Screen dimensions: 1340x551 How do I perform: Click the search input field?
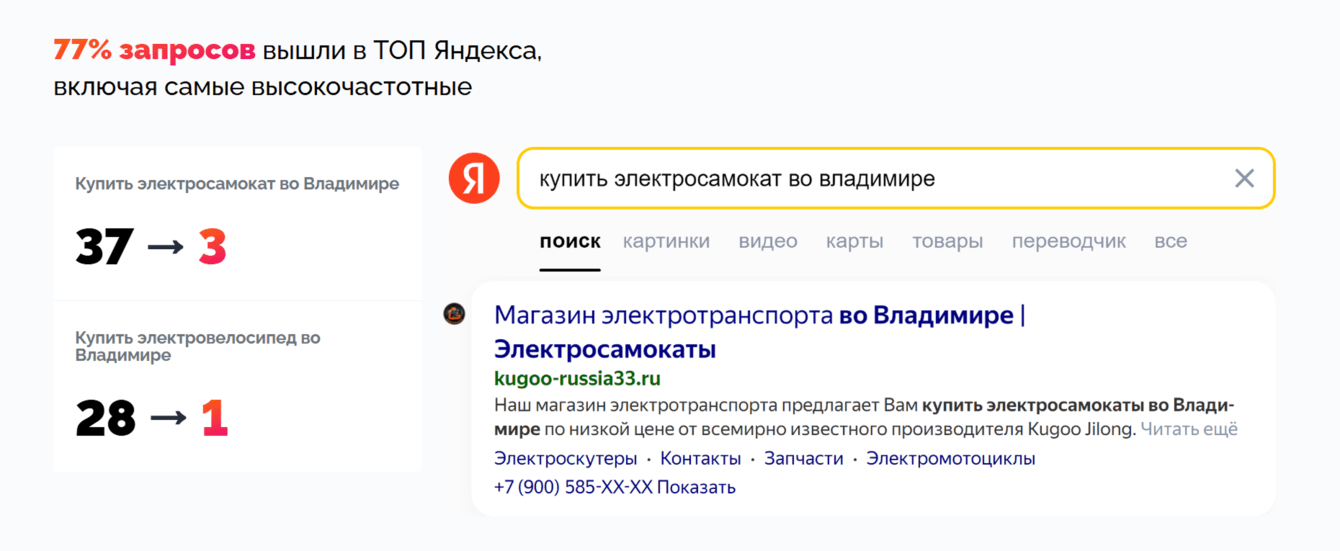point(870,179)
